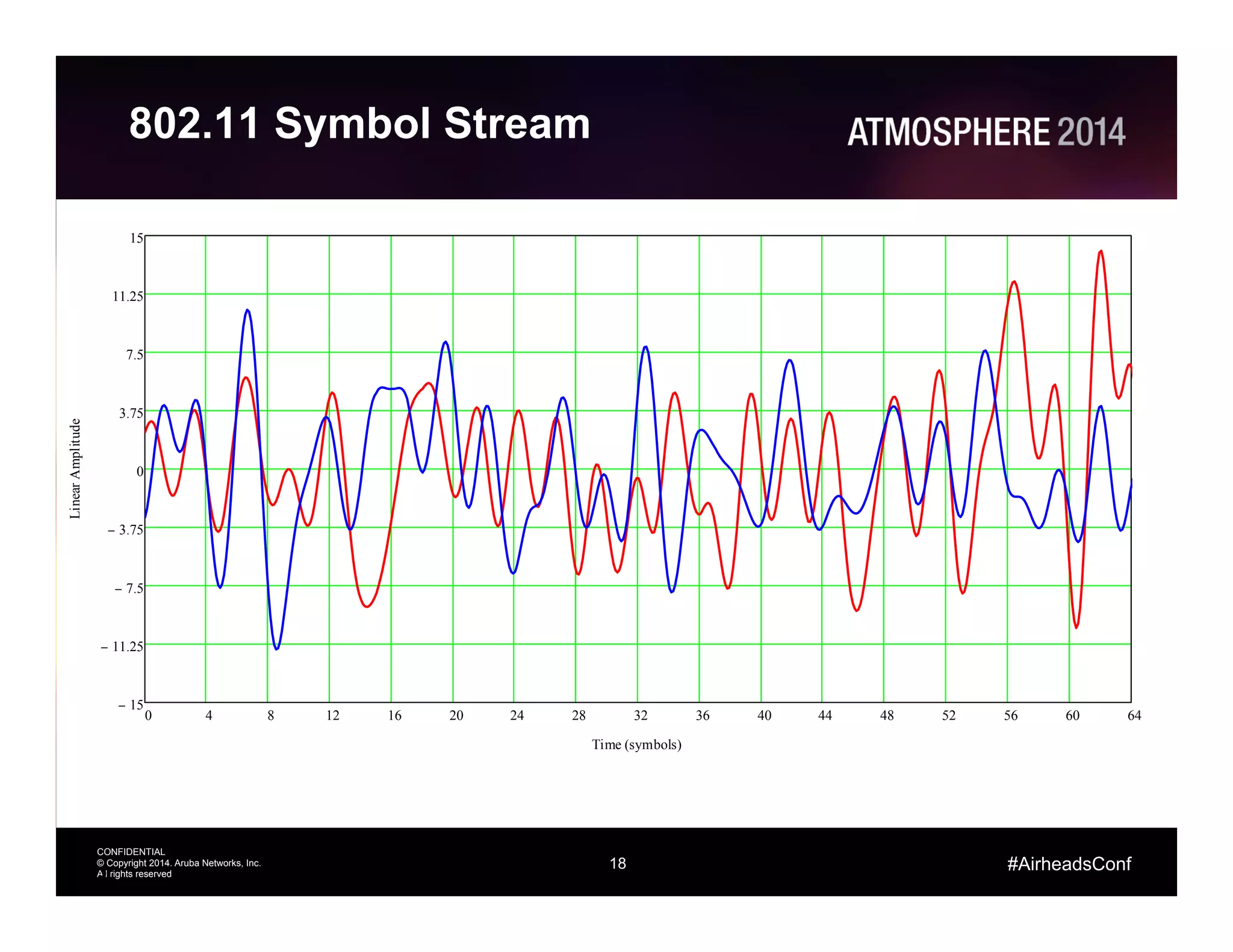Click the y-axis value '– 3.75'
Screen dimensions: 1233x952
pos(125,530)
